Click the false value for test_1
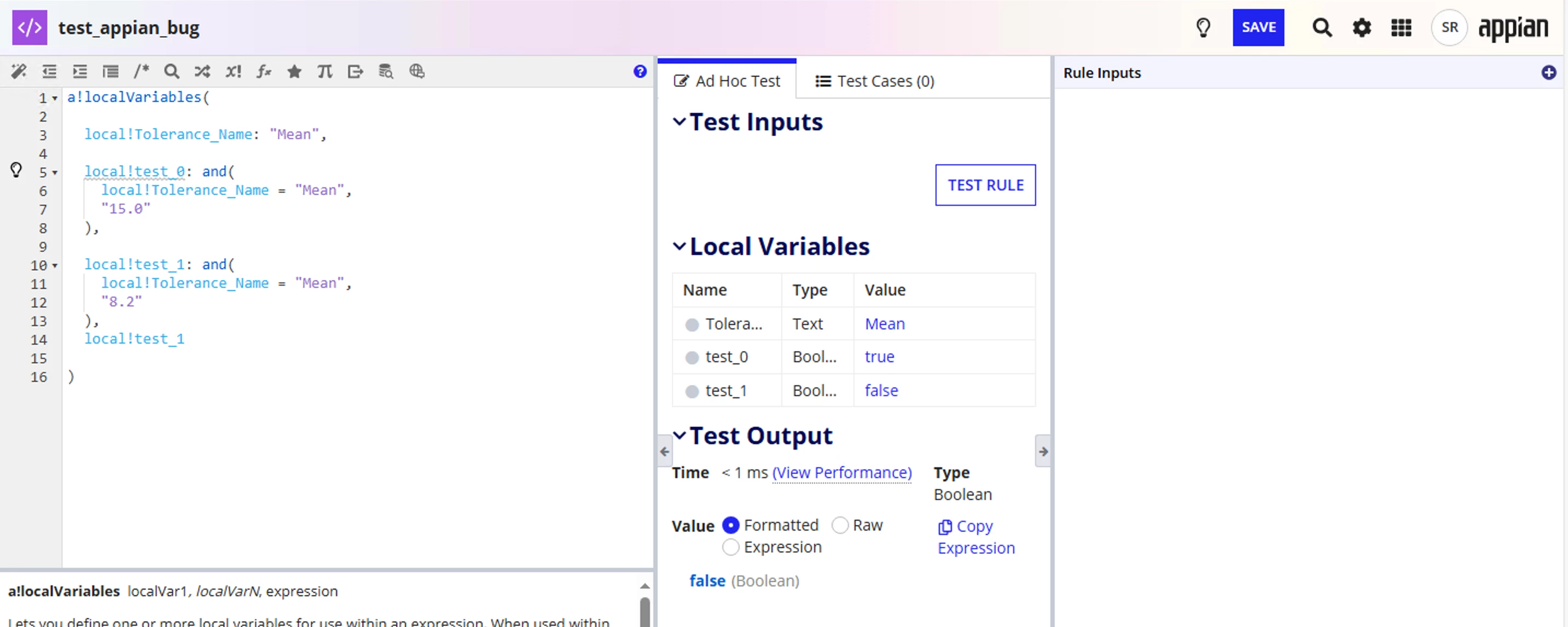 881,391
